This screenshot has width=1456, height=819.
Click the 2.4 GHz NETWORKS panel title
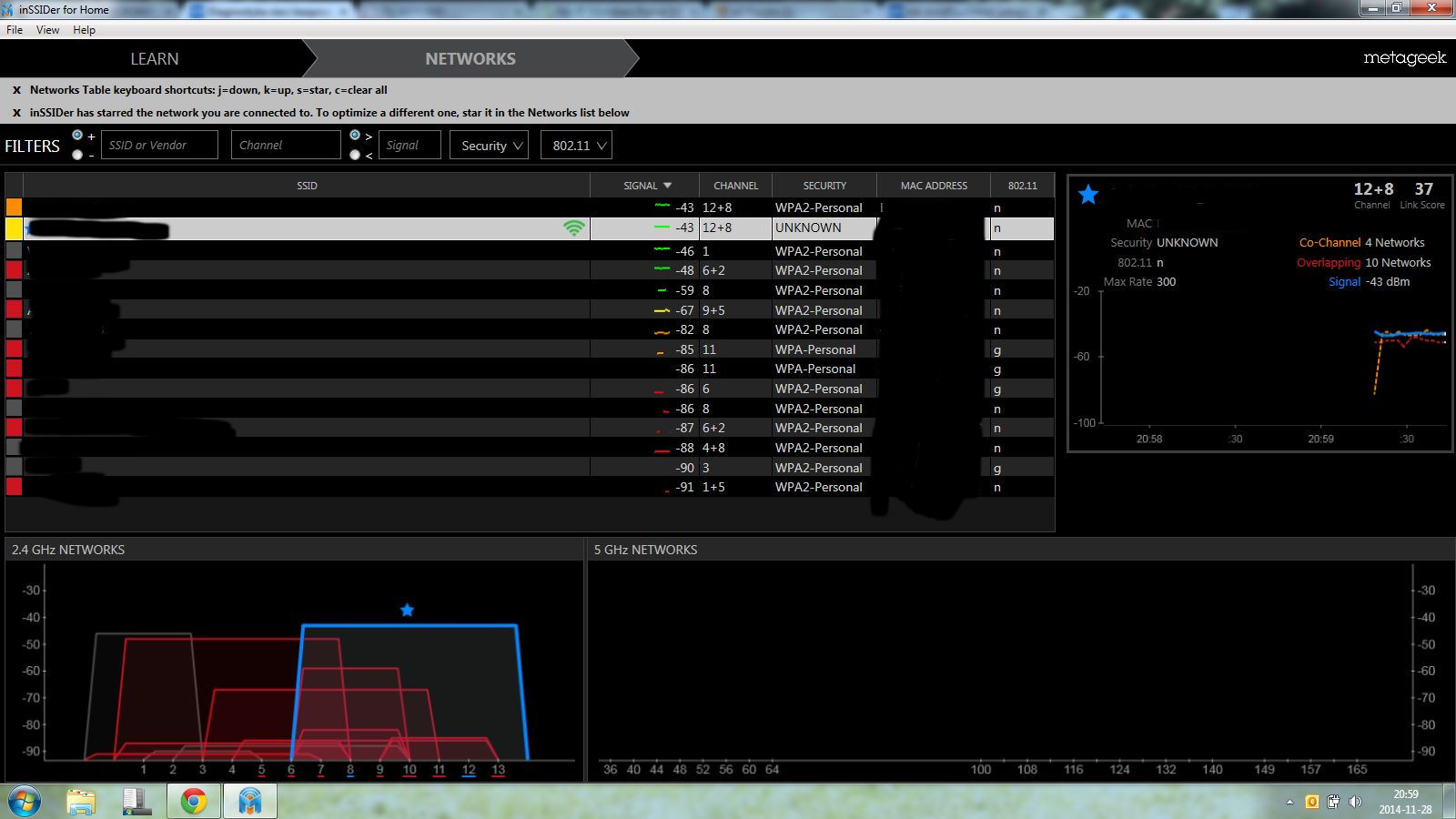(x=68, y=550)
